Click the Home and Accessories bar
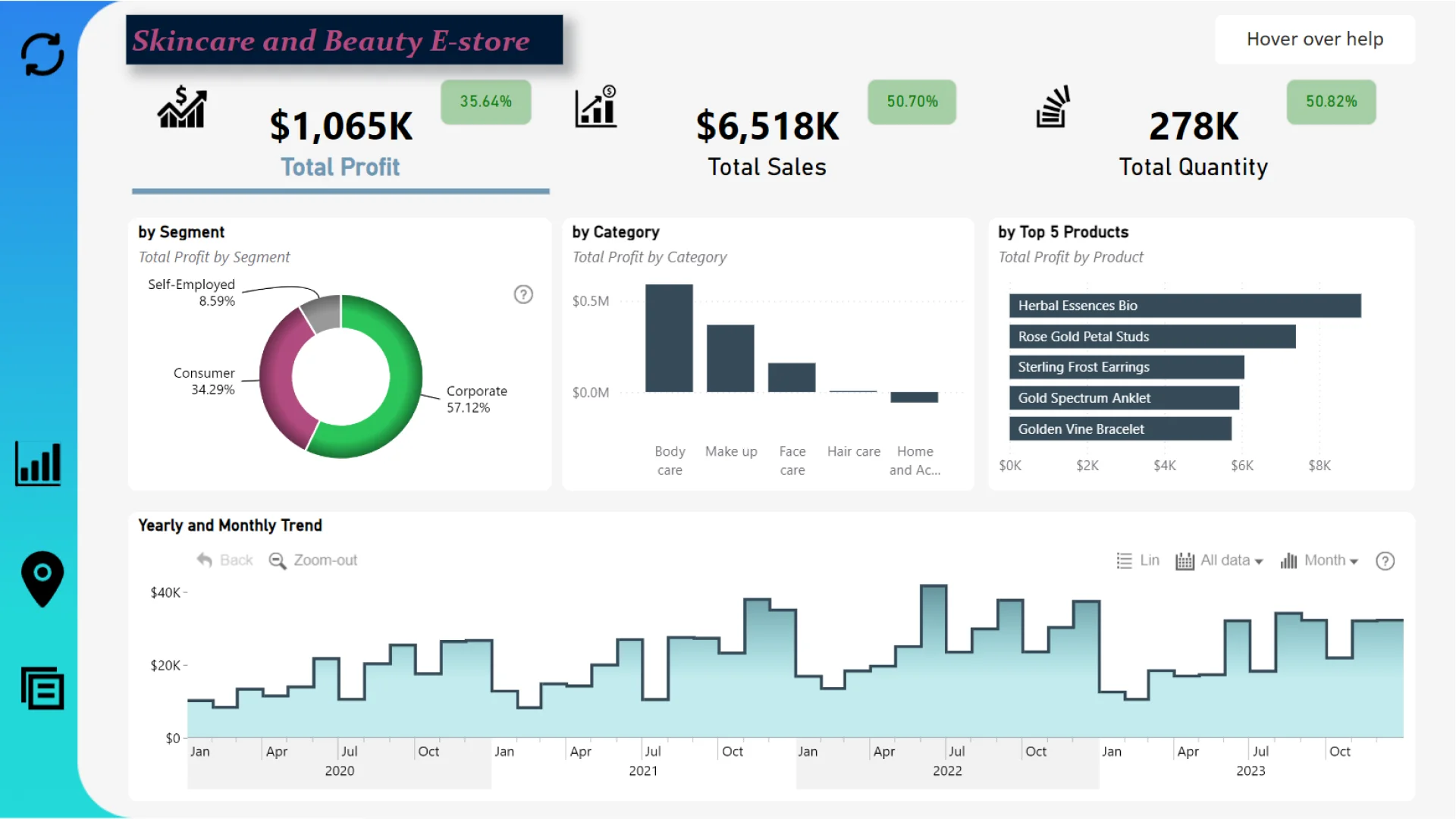1456x819 pixels. tap(915, 397)
